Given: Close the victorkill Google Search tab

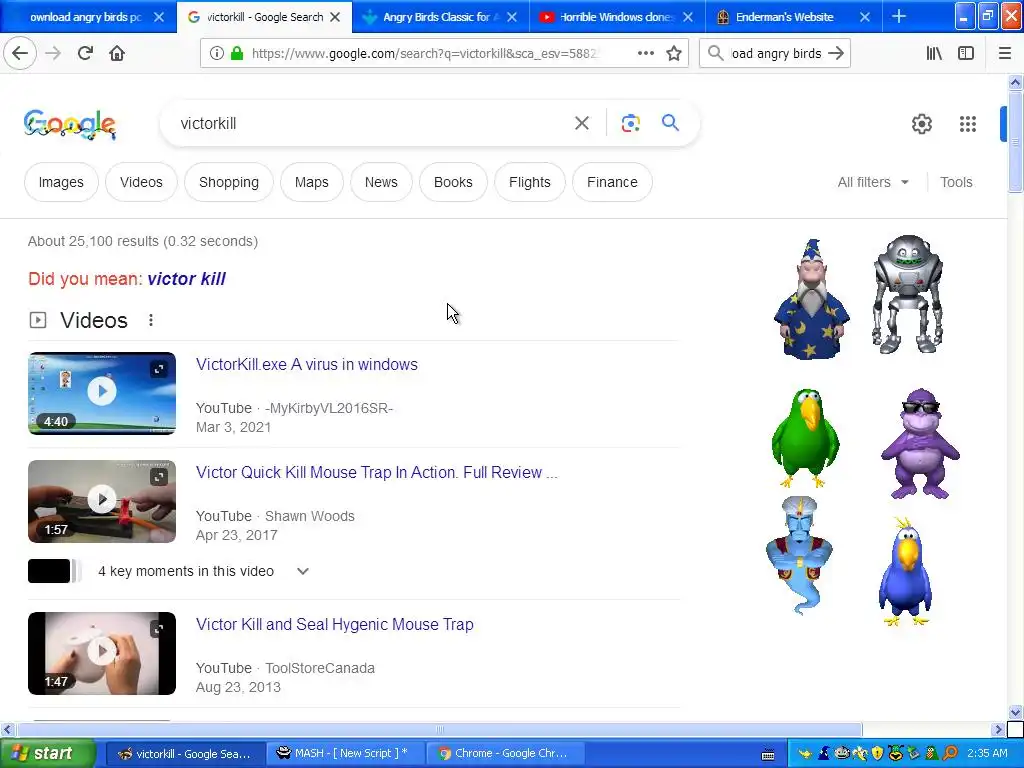Looking at the screenshot, I should 335,17.
